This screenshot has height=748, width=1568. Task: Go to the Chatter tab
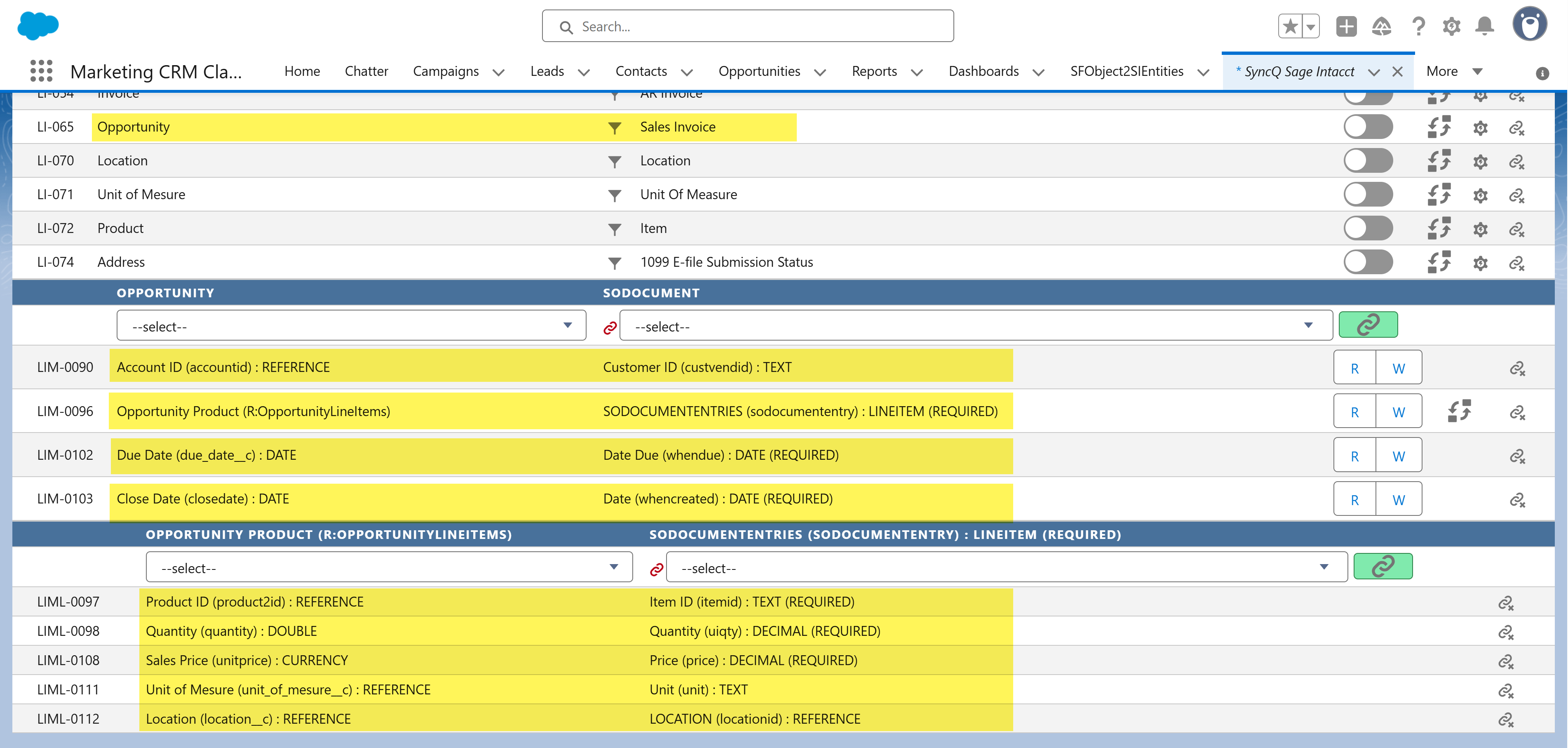point(366,71)
